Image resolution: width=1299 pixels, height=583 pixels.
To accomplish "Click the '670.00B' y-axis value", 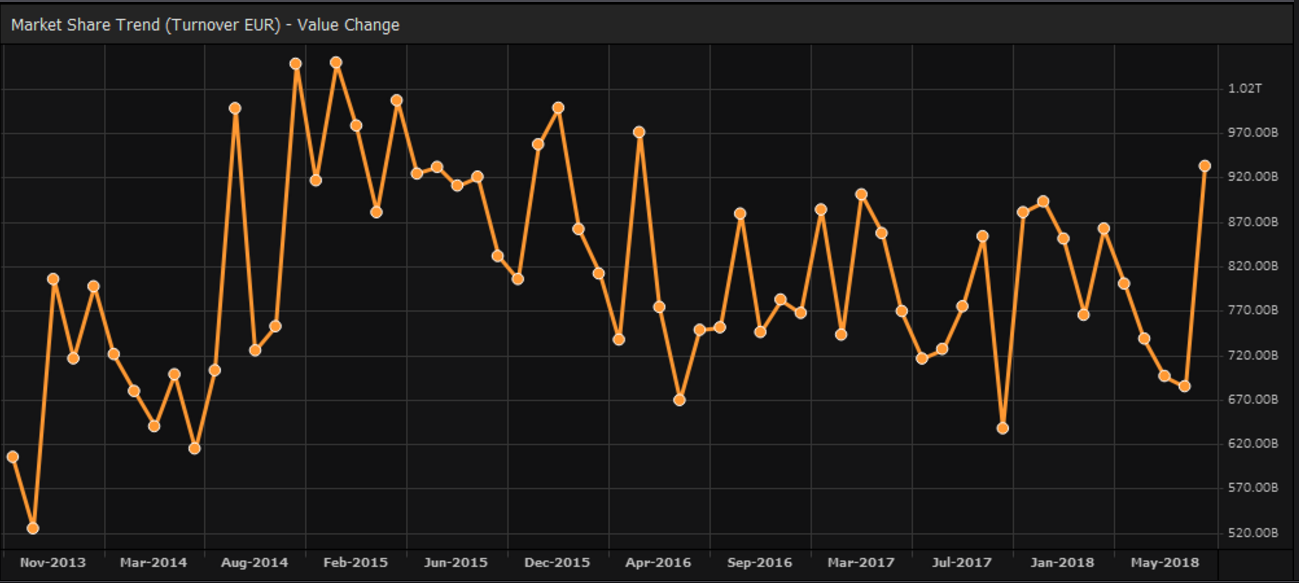I will 1253,400.
